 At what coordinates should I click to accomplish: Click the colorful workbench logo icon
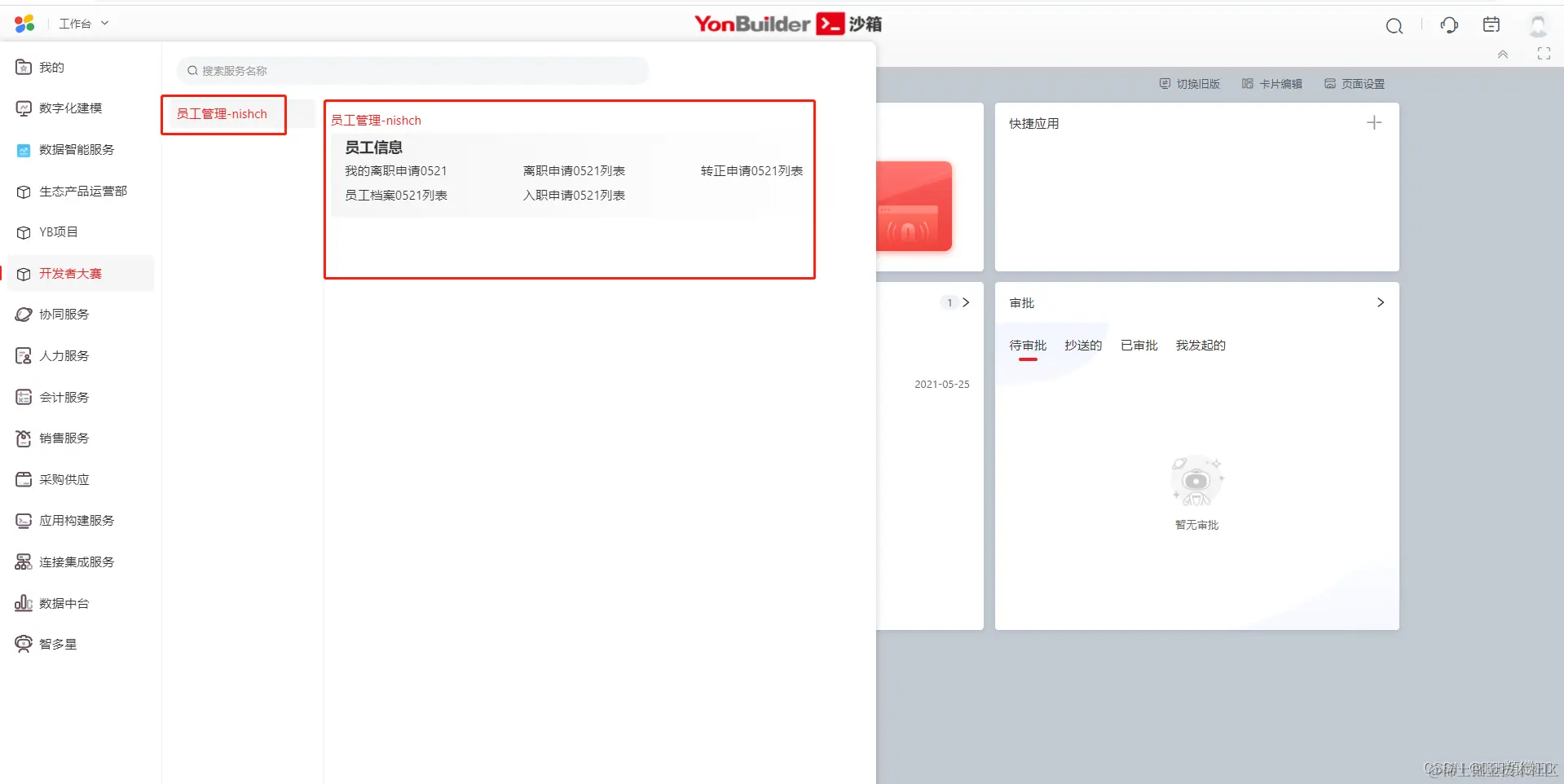tap(24, 24)
